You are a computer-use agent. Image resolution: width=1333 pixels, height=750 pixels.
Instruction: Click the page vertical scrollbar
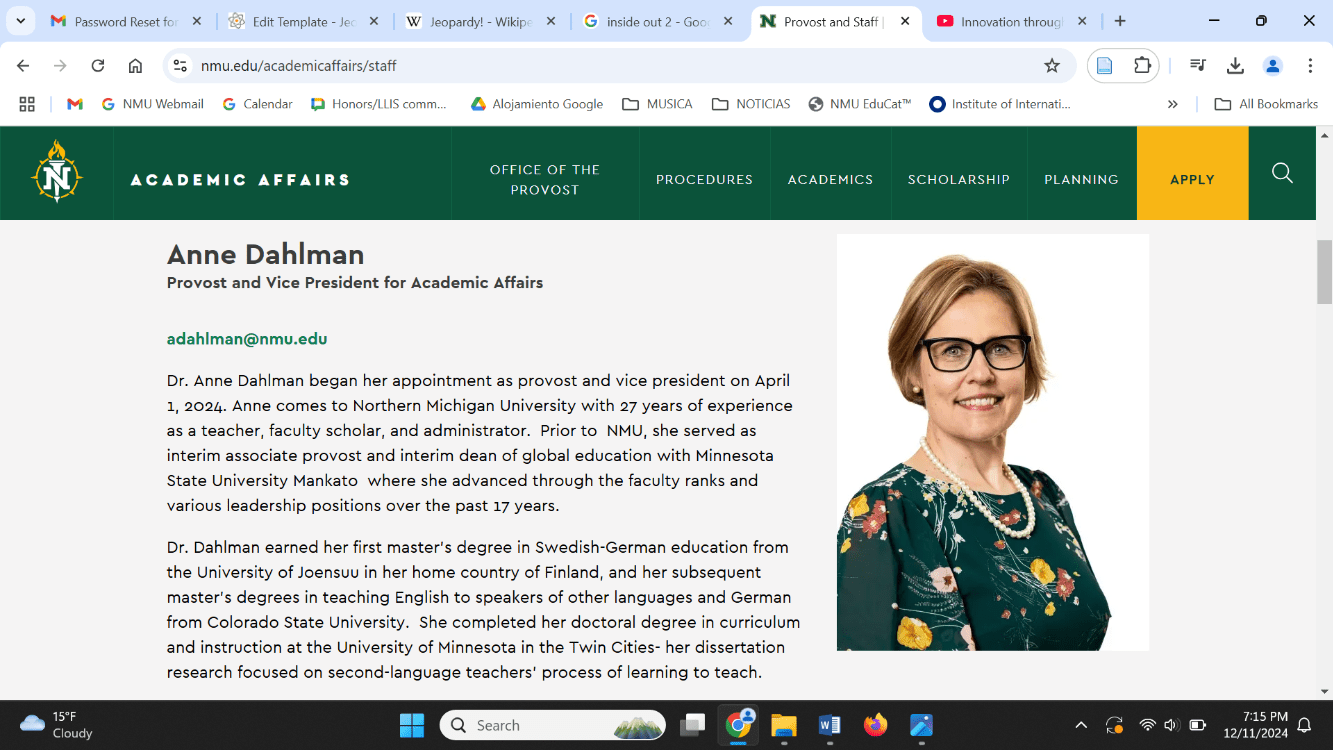1324,272
